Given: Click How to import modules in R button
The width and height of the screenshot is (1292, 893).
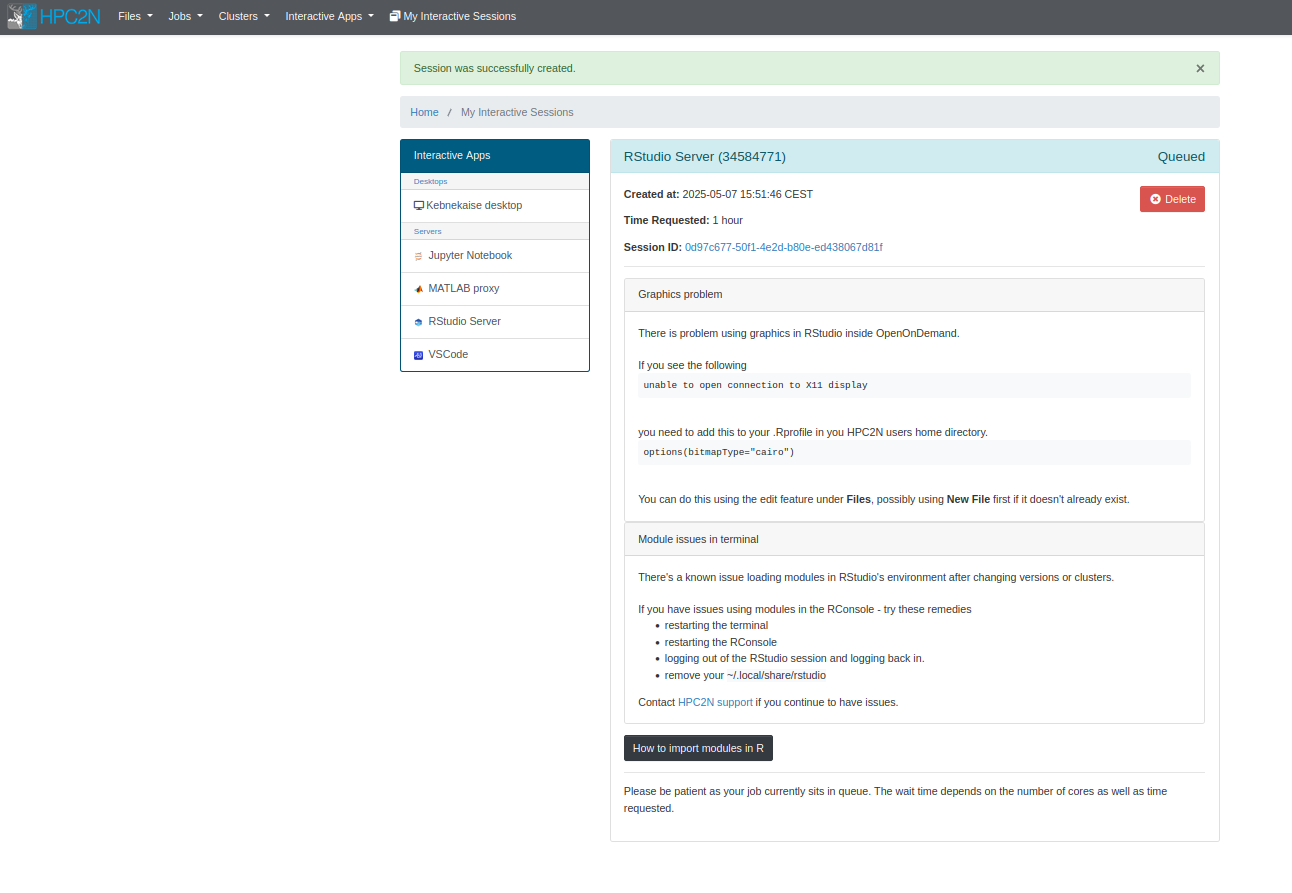Looking at the screenshot, I should coord(698,748).
